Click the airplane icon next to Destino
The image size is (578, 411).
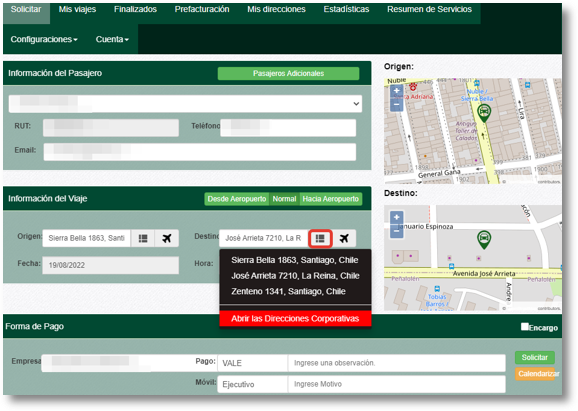[344, 238]
